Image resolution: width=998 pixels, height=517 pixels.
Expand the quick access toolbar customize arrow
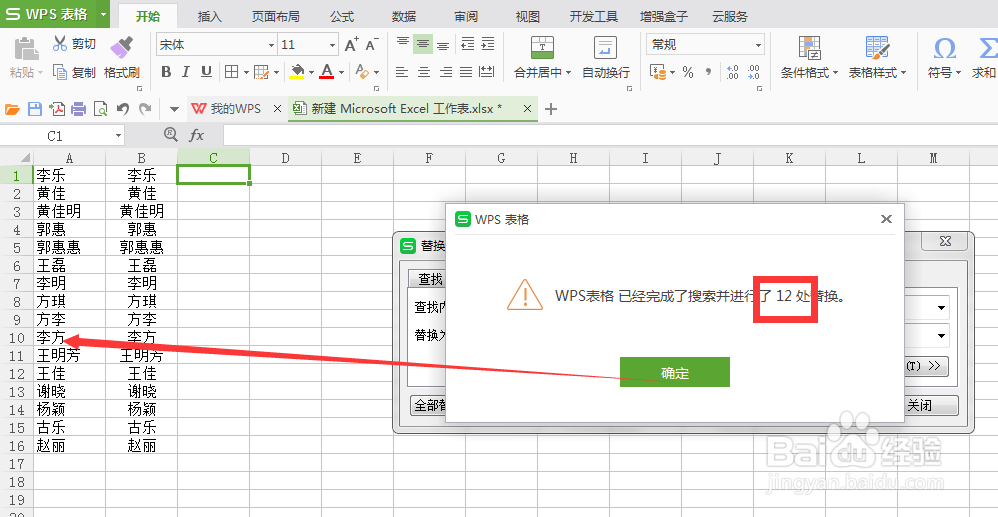174,109
